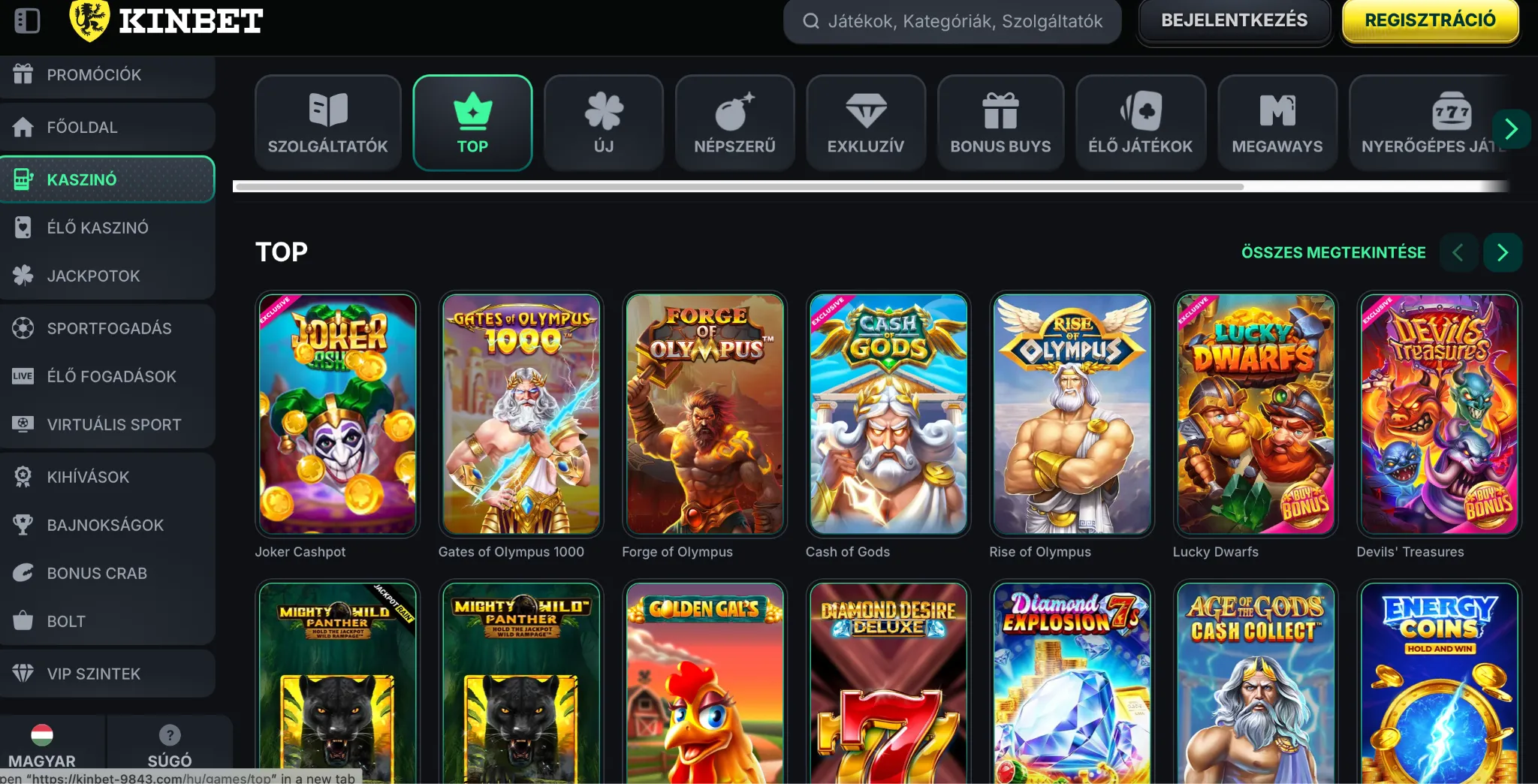Open the Bonus Buys category tab
The height and width of the screenshot is (784, 1538).
pyautogui.click(x=1001, y=123)
